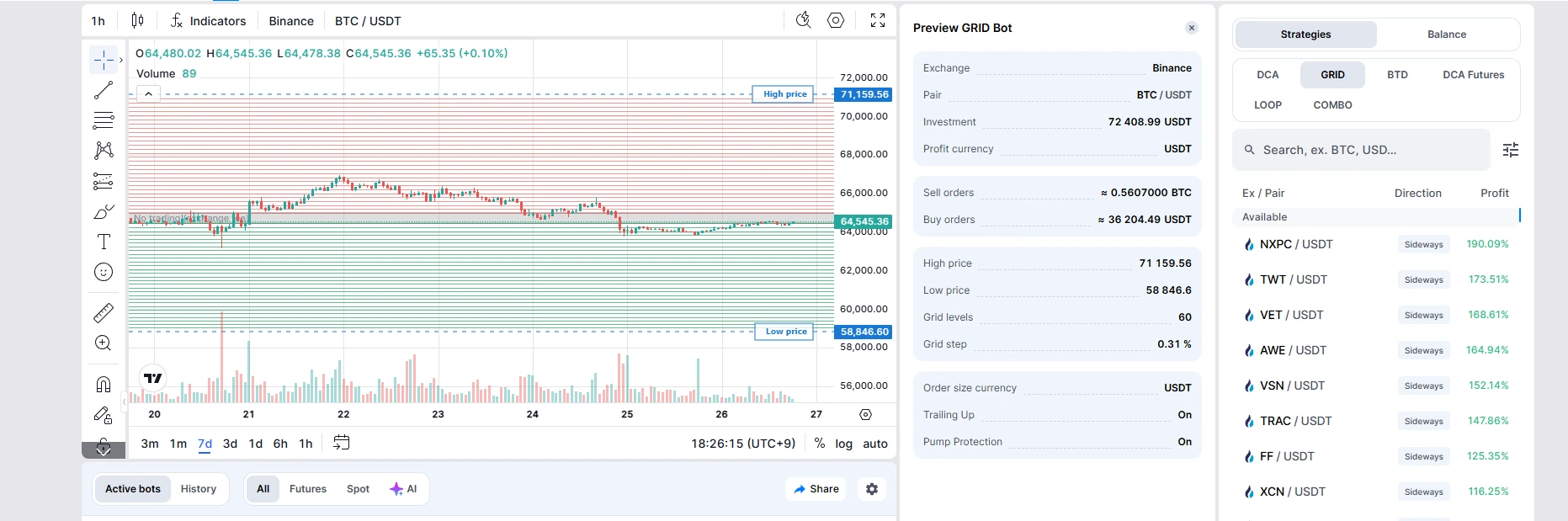Open the Indicators menu
Image resolution: width=1568 pixels, height=521 pixels.
point(209,21)
